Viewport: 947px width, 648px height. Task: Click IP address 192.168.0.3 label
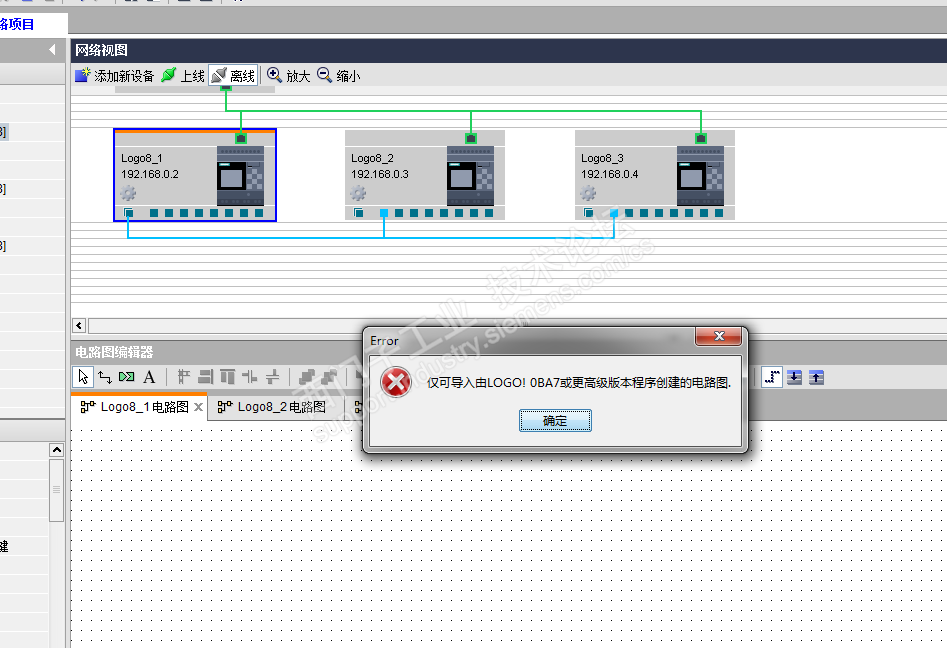(380, 174)
